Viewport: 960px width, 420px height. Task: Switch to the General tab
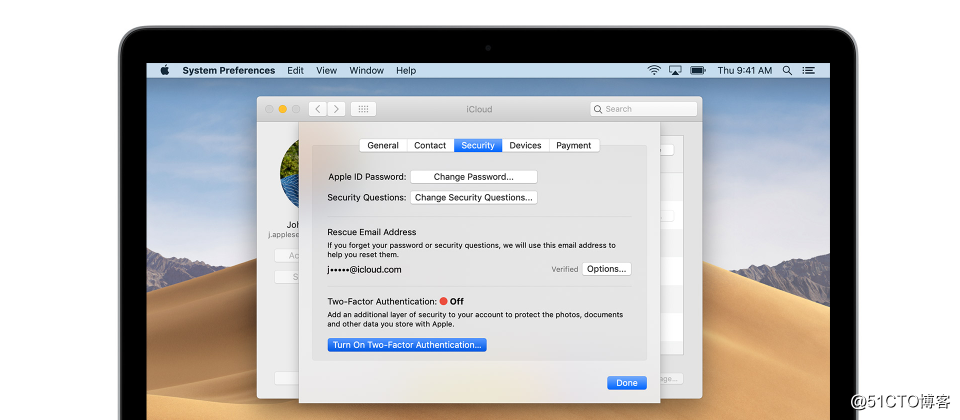pos(383,145)
